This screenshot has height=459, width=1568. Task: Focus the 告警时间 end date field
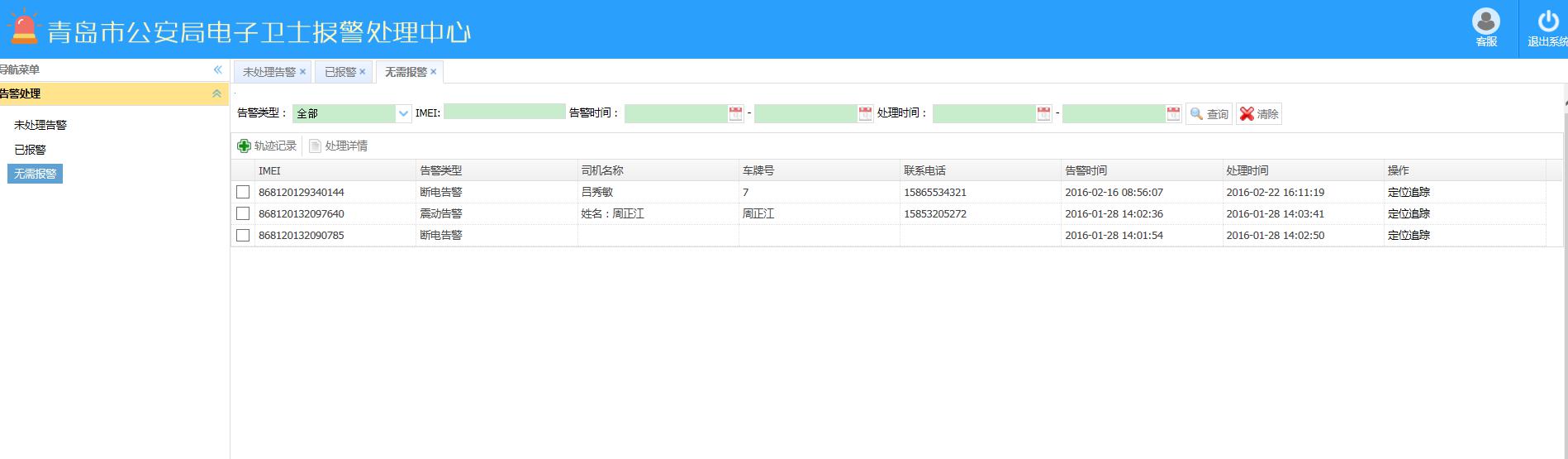point(805,113)
